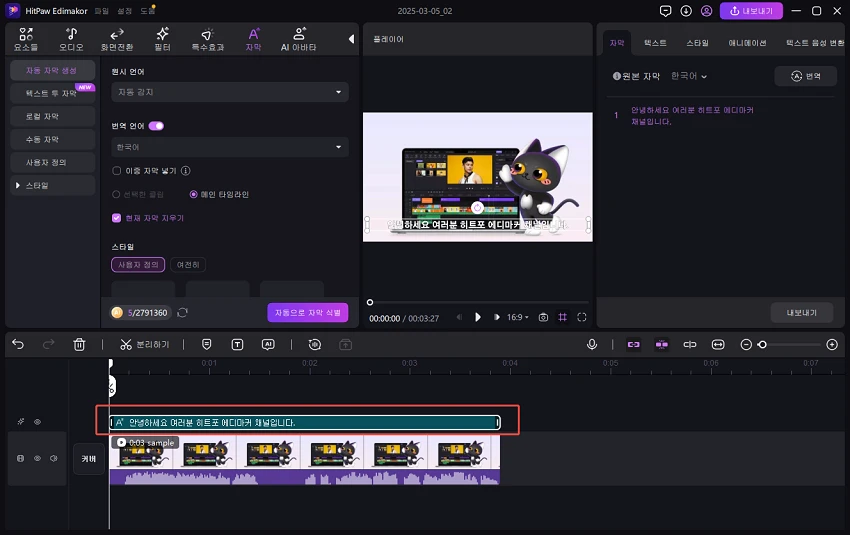Zoom in timeline with plus icon
The height and width of the screenshot is (535, 850).
[832, 345]
